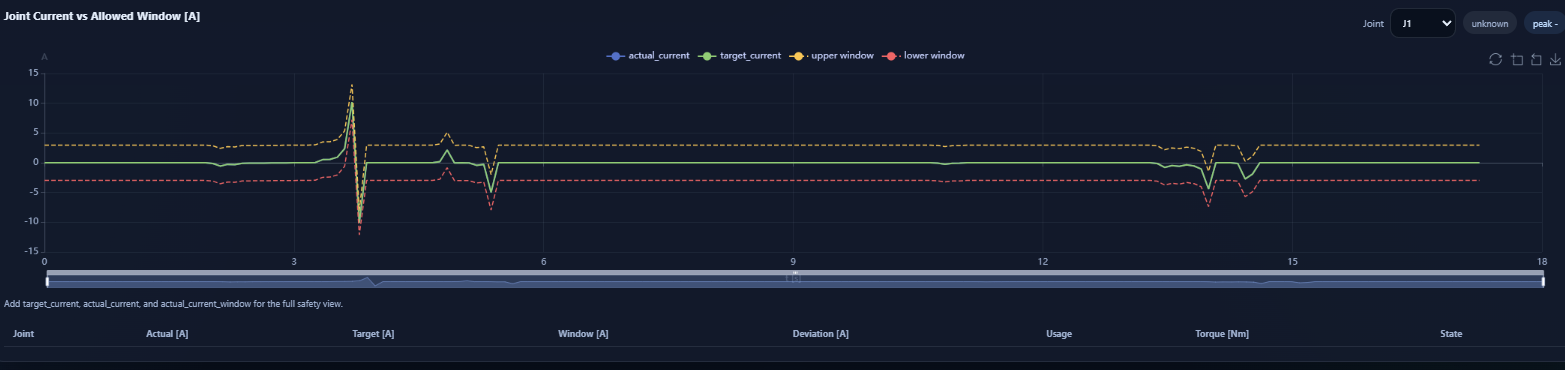1565x370 pixels.
Task: Toggle target_current series in legend
Action: pyautogui.click(x=740, y=56)
